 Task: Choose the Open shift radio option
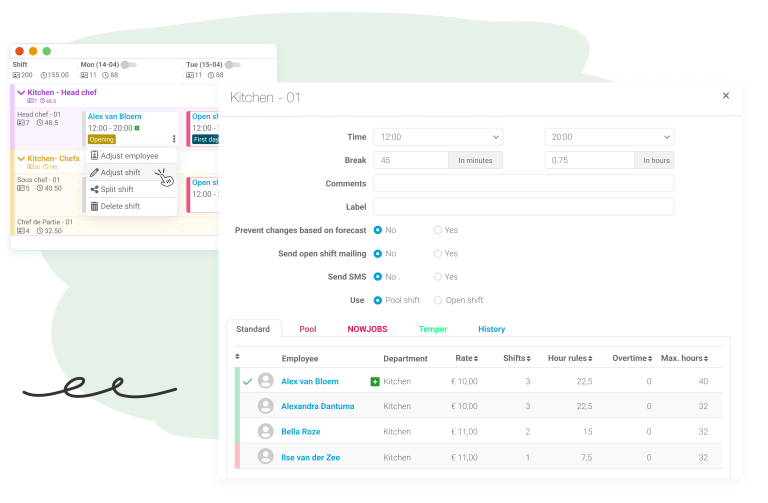click(x=438, y=300)
